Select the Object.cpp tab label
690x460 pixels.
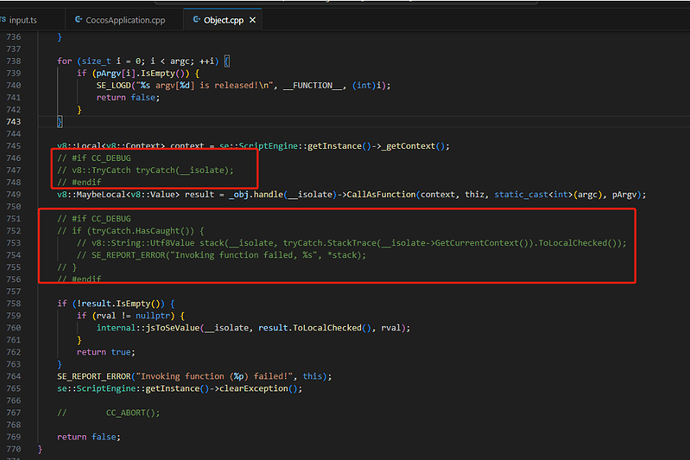pyautogui.click(x=226, y=19)
